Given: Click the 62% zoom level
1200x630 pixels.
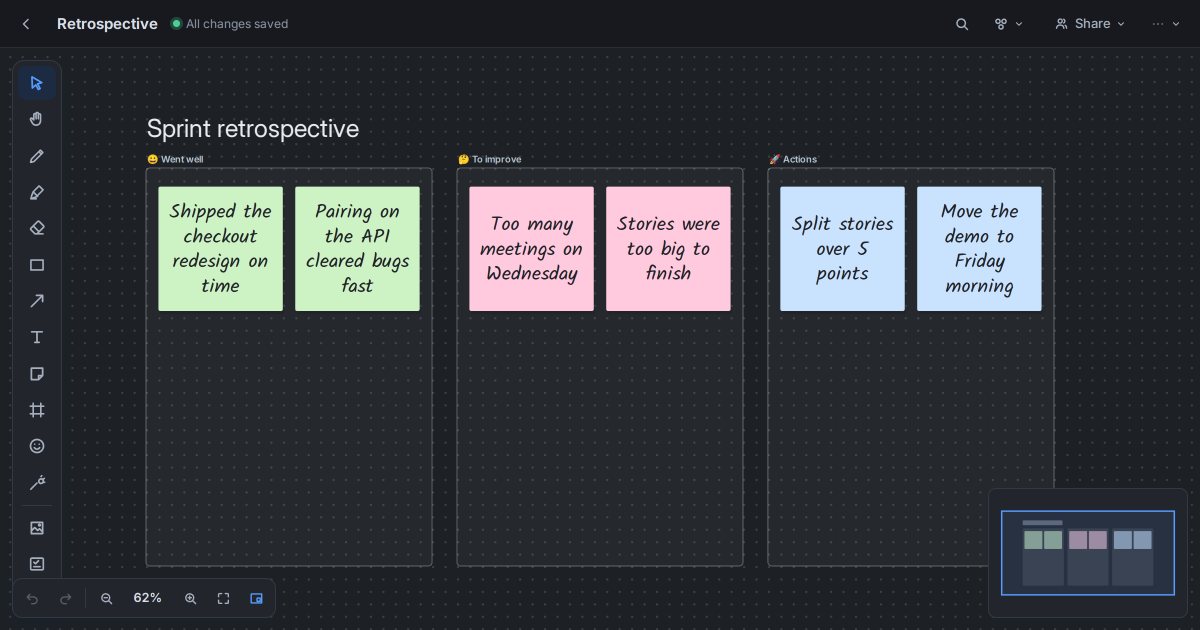Looking at the screenshot, I should 148,598.
